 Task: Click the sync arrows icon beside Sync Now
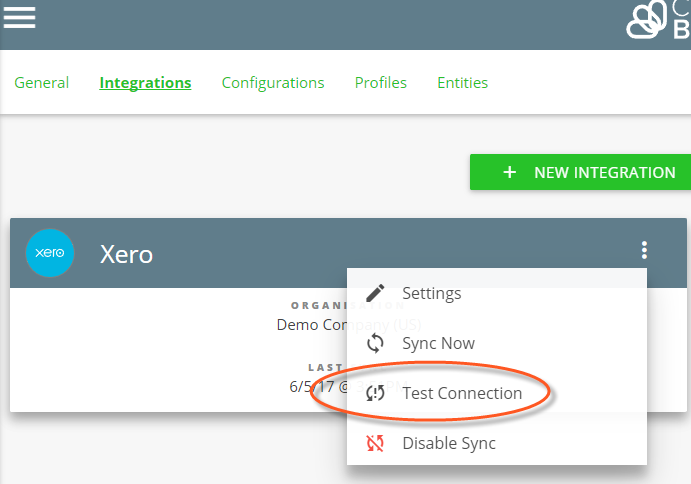375,343
